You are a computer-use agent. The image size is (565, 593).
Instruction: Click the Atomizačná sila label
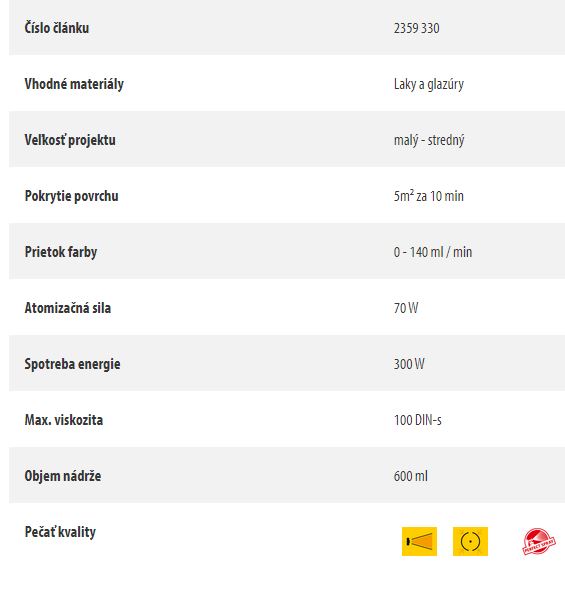click(68, 308)
